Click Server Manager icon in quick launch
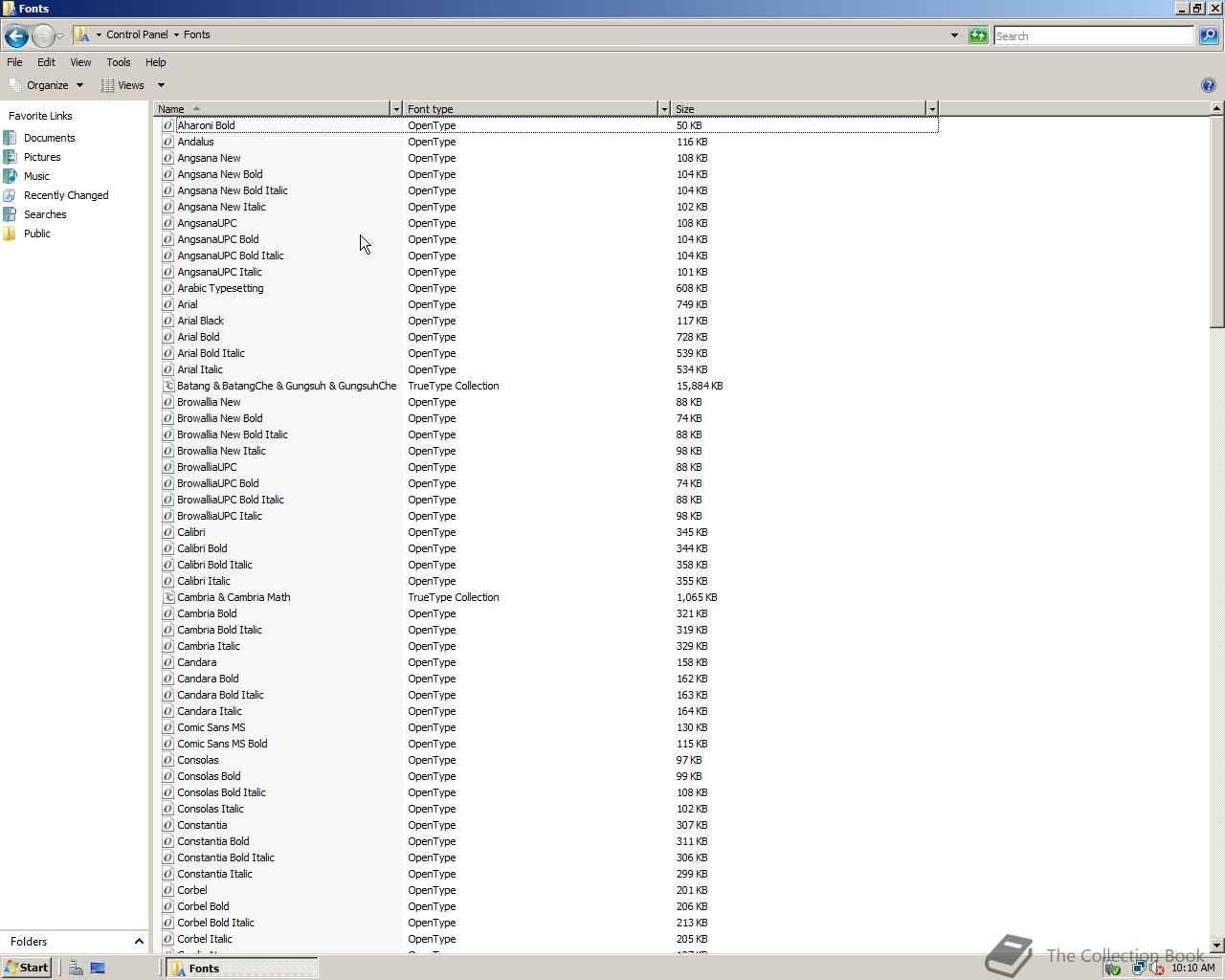 (76, 969)
